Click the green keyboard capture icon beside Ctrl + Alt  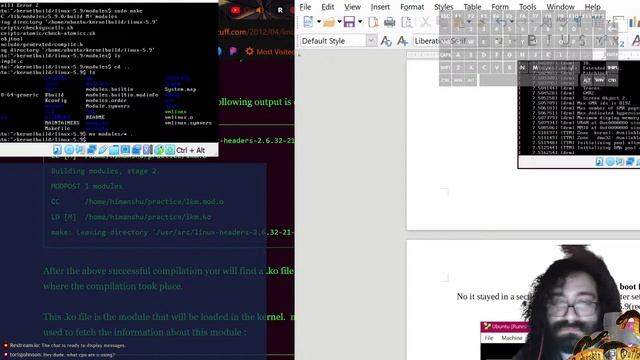pyautogui.click(x=170, y=150)
